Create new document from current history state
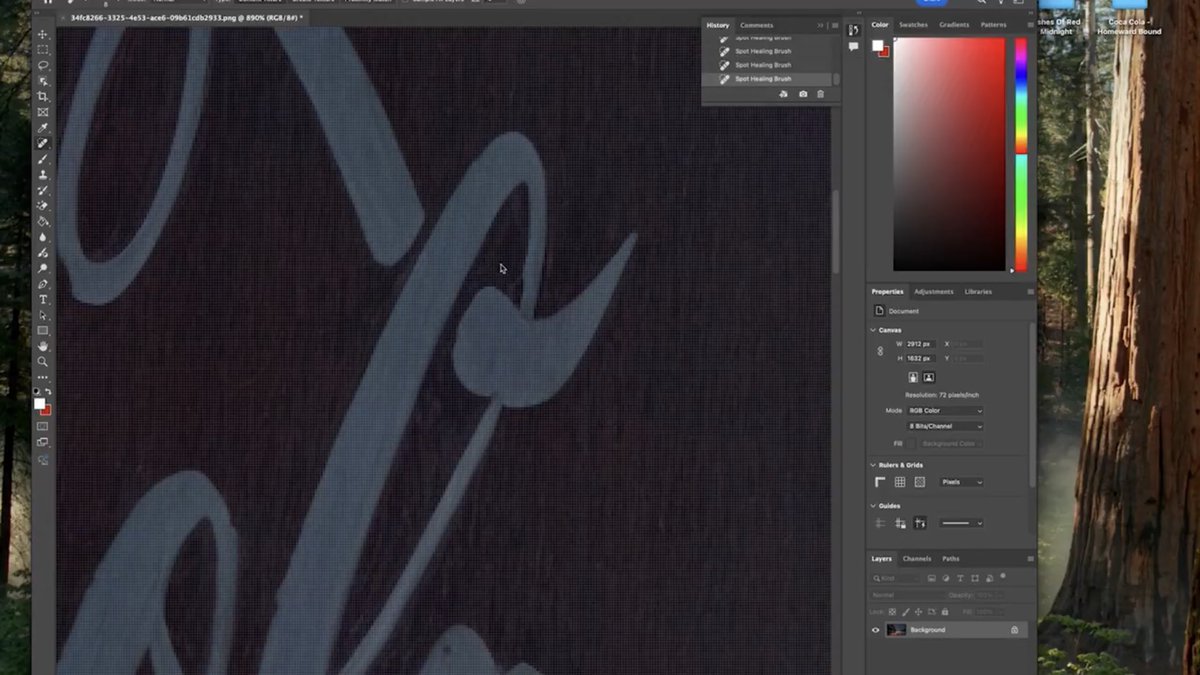 click(784, 94)
